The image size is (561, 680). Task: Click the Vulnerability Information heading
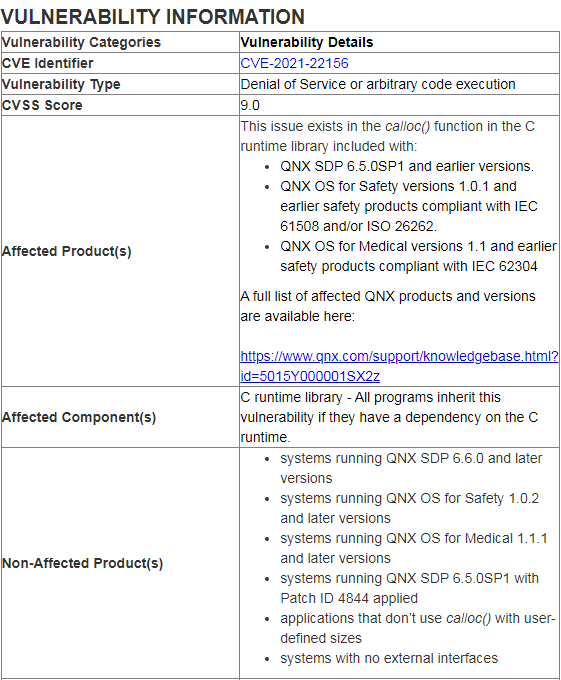(x=153, y=17)
